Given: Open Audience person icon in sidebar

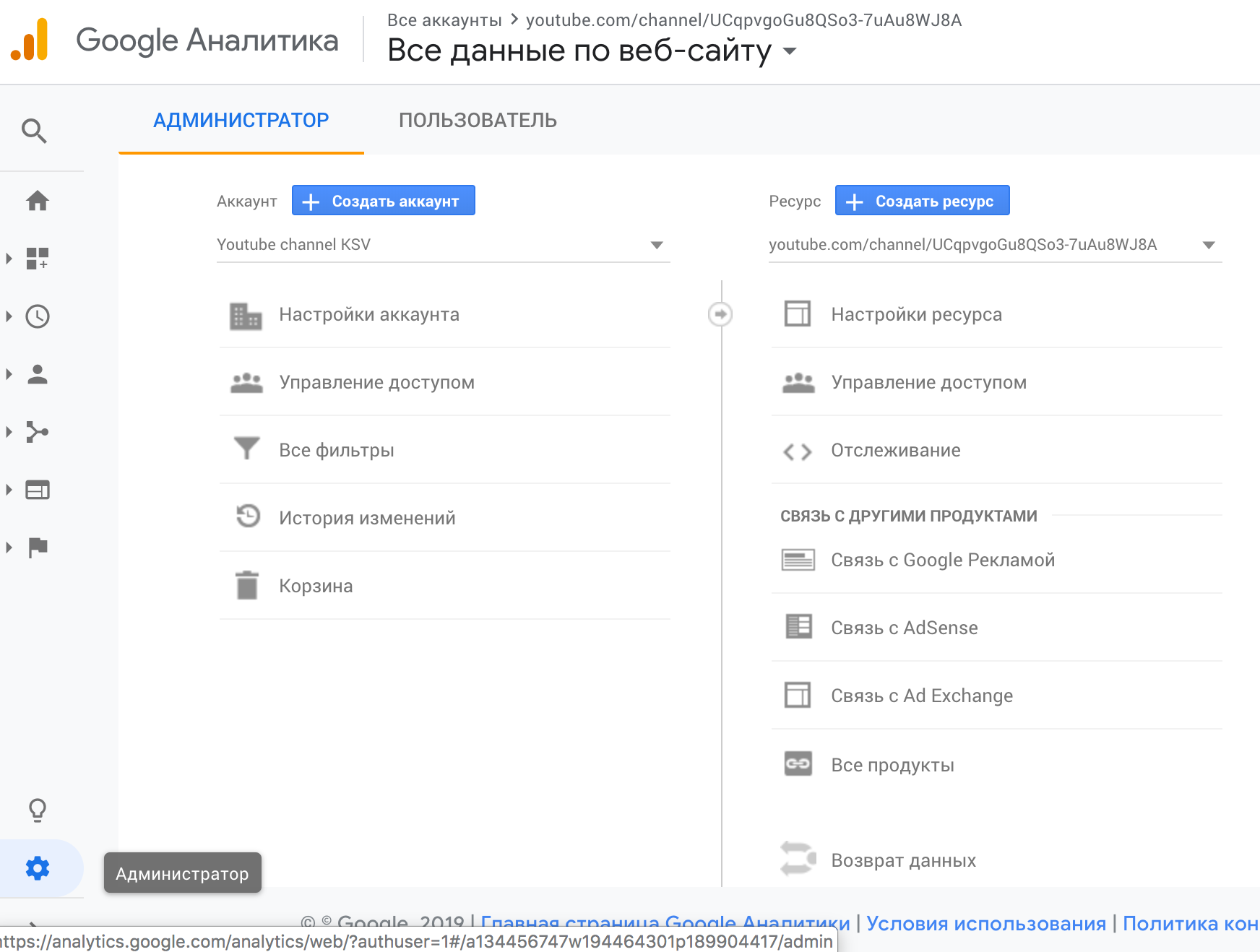Looking at the screenshot, I should (x=38, y=374).
